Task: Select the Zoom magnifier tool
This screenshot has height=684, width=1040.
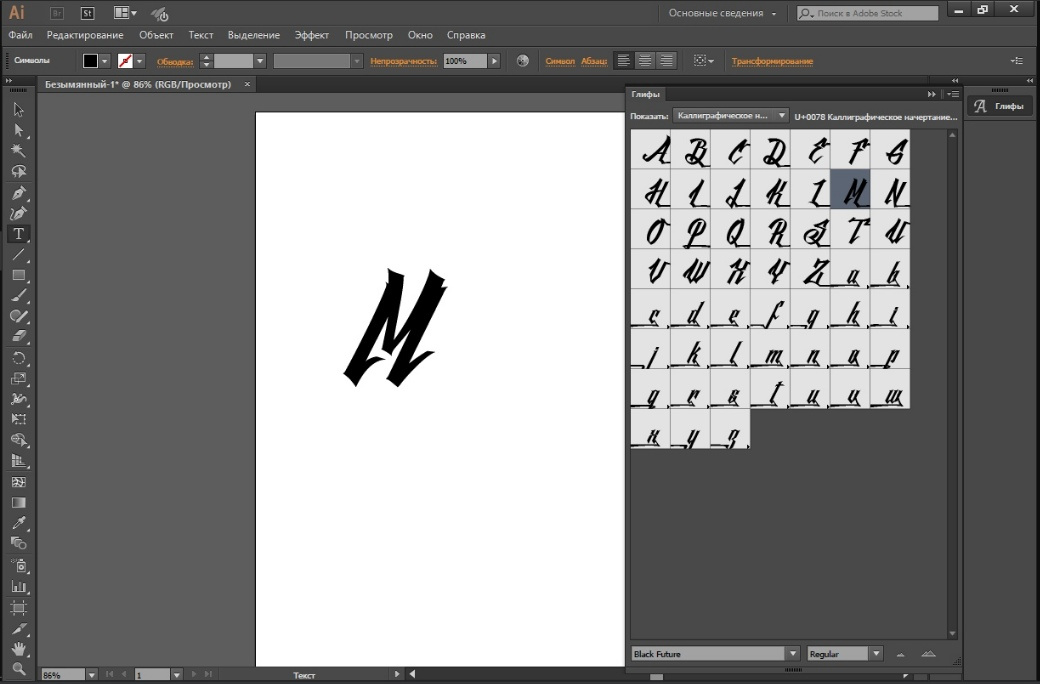Action: click(x=18, y=668)
